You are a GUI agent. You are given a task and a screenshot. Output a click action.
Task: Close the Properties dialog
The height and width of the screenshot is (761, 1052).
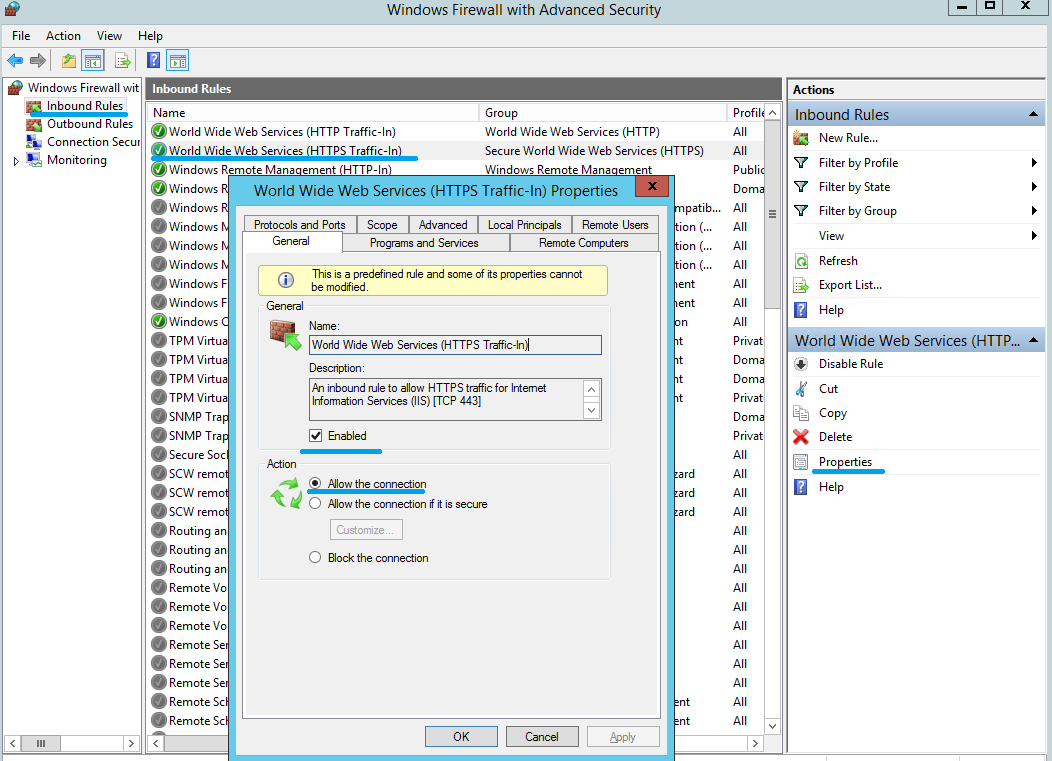pos(652,186)
